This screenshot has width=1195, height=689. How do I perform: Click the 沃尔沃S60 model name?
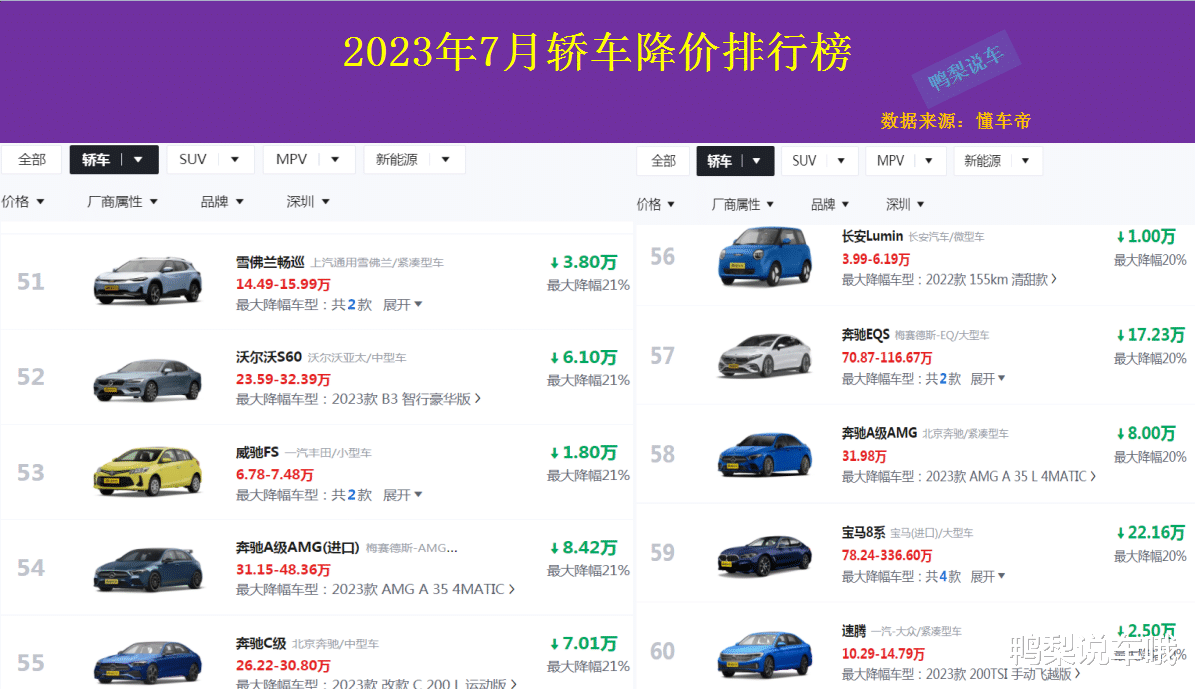click(268, 357)
